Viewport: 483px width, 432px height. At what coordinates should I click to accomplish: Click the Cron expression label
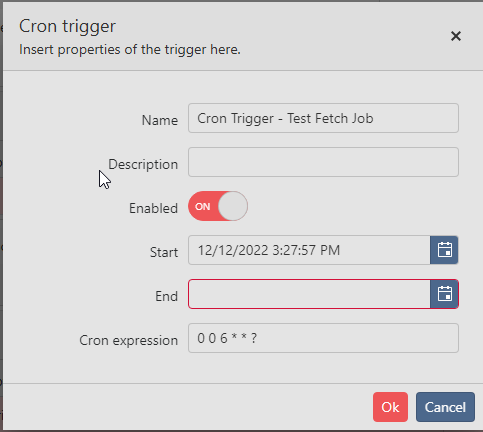pos(129,340)
